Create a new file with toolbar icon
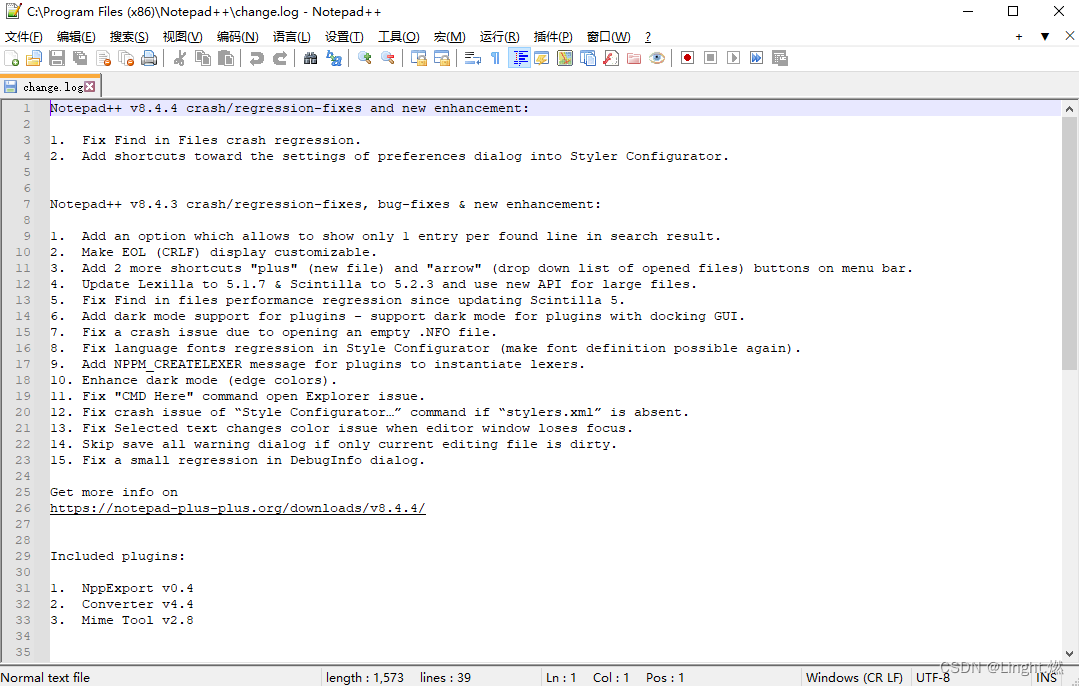The height and width of the screenshot is (686, 1079). [12, 58]
